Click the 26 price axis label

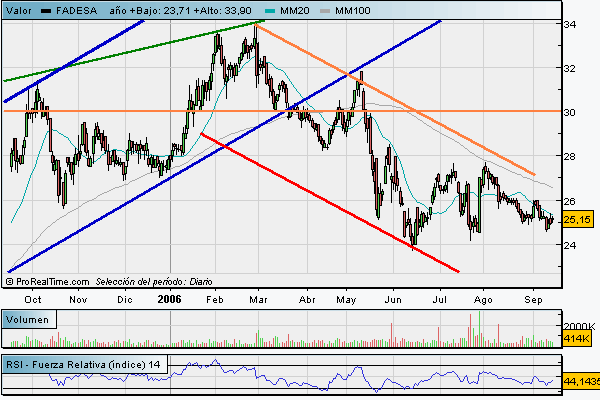pos(569,201)
